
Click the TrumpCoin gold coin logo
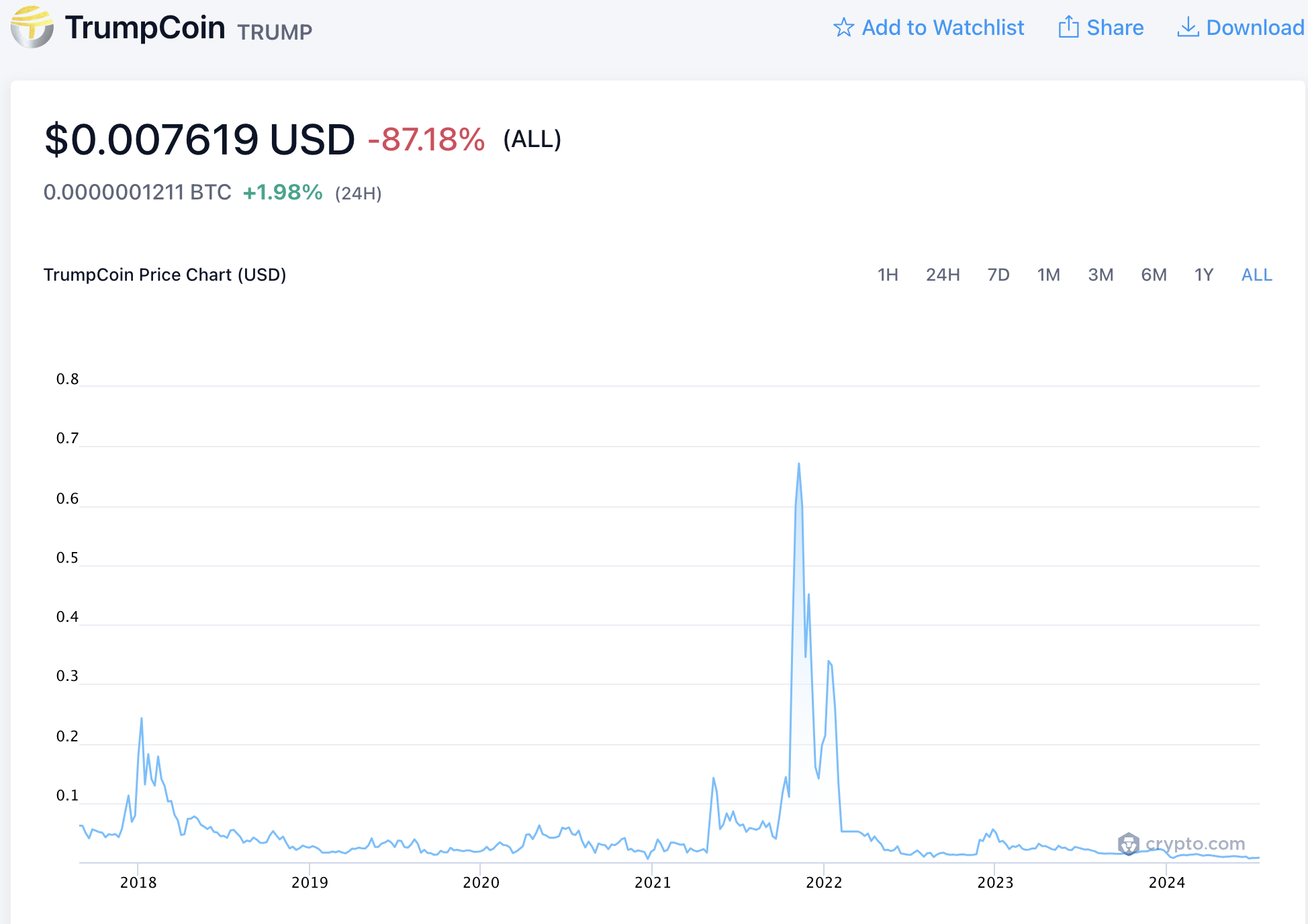[32, 28]
